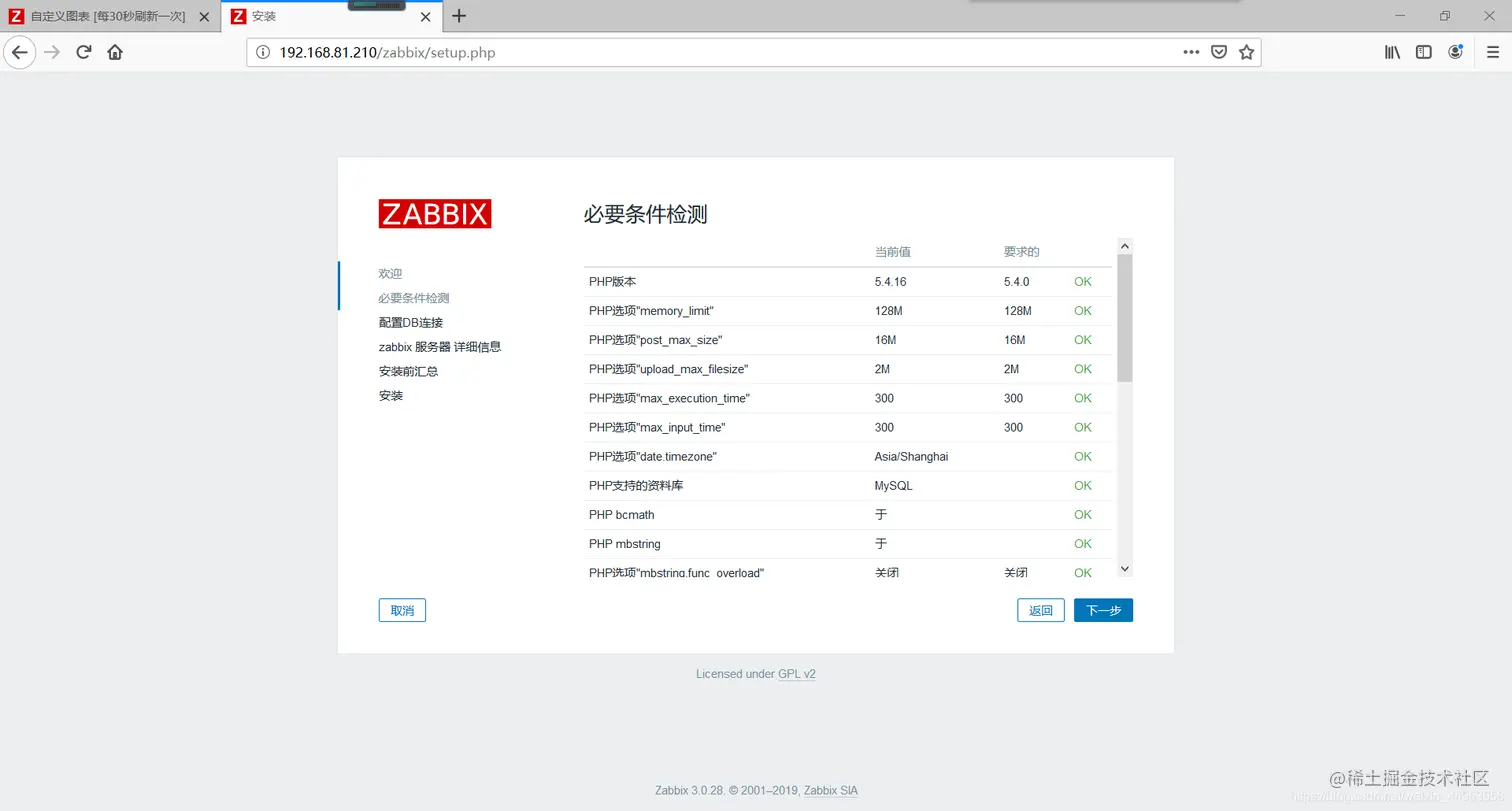Select 安装前汇总 step in sidebar
The image size is (1512, 811).
coord(408,371)
